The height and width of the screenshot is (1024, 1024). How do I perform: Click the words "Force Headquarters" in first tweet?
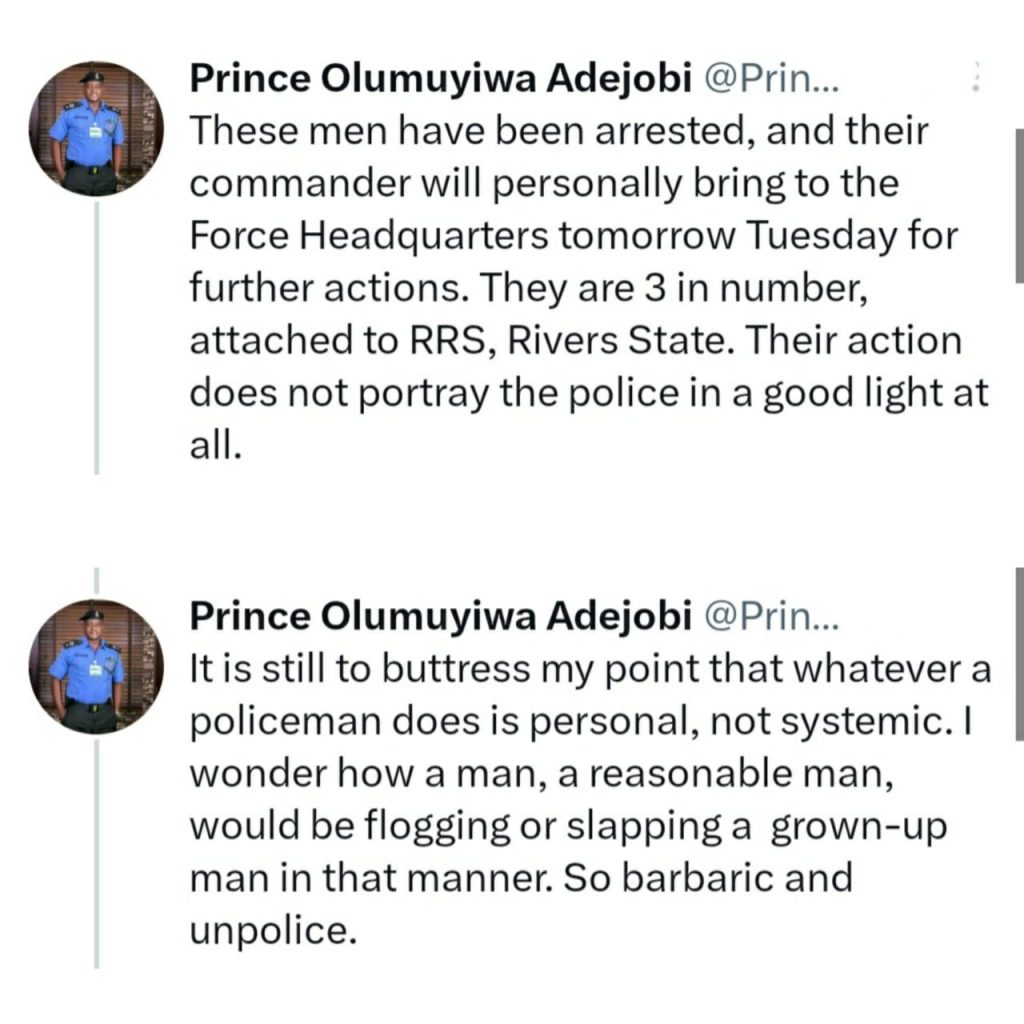[x=369, y=235]
